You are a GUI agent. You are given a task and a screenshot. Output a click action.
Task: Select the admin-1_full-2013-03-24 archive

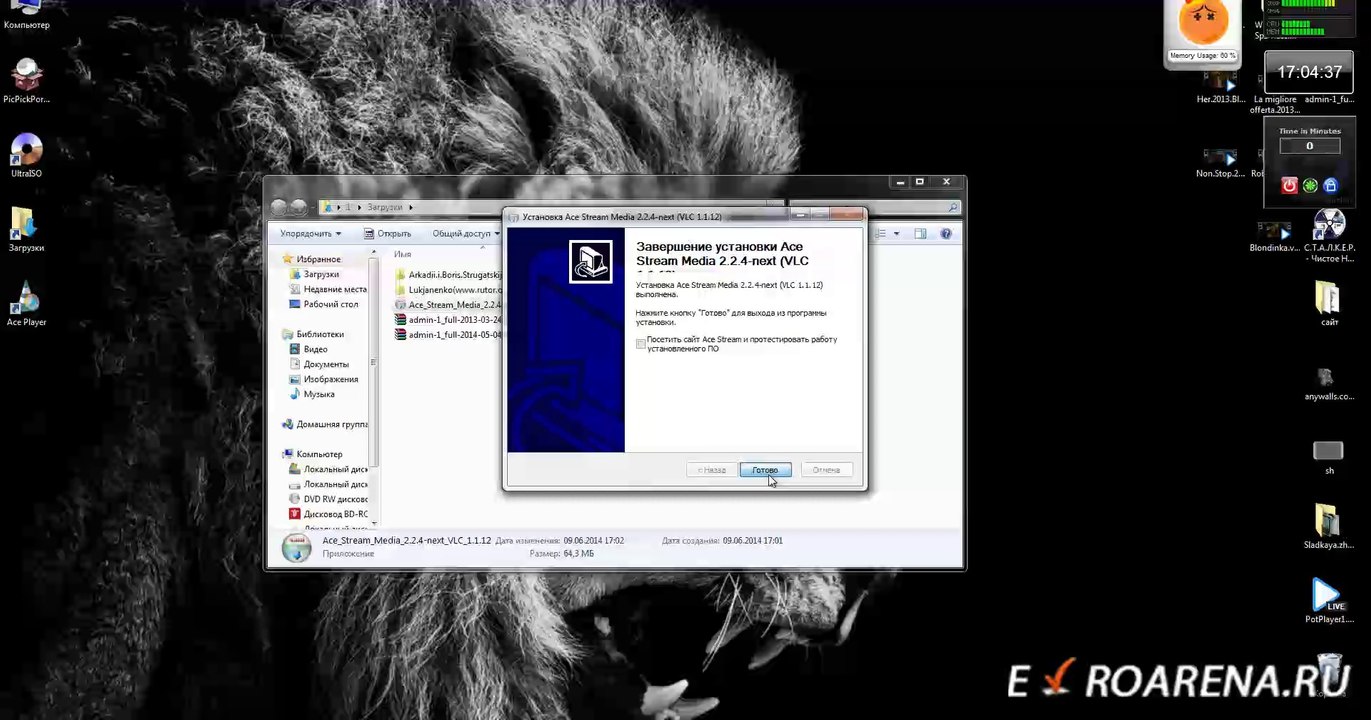tap(448, 320)
